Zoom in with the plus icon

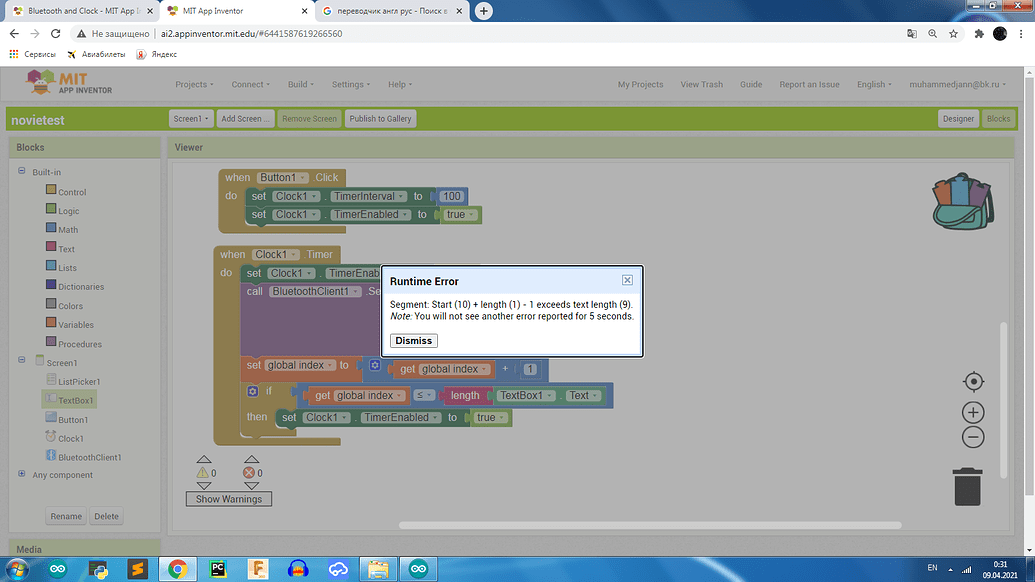[973, 412]
